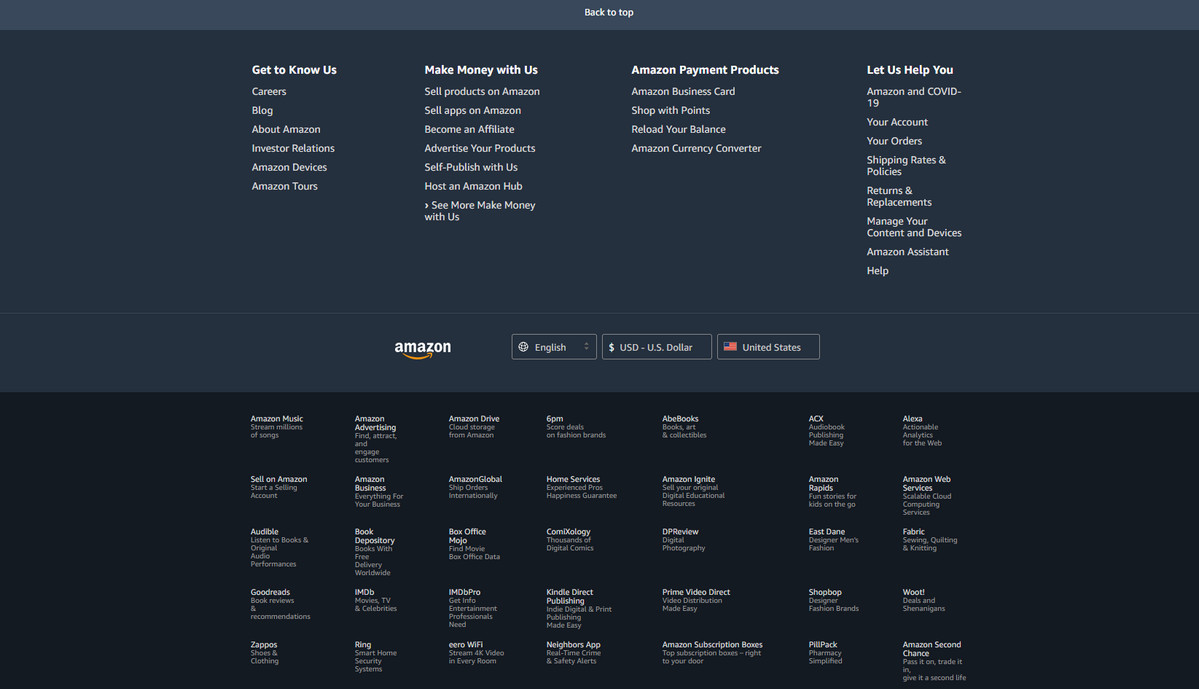The height and width of the screenshot is (689, 1199).
Task: Open Become an Affiliate link
Action: pyautogui.click(x=470, y=129)
